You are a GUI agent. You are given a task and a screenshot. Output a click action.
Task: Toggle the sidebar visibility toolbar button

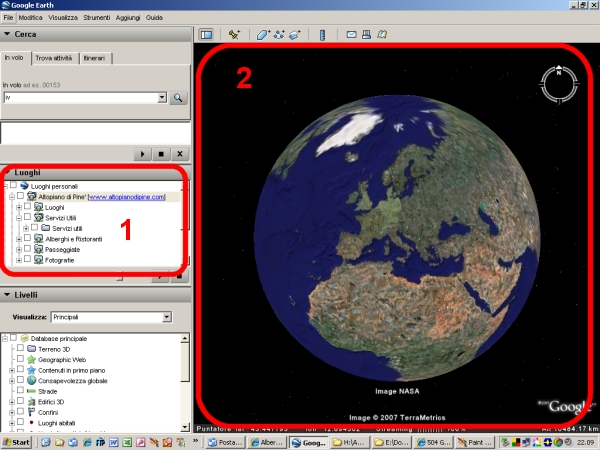(206, 35)
